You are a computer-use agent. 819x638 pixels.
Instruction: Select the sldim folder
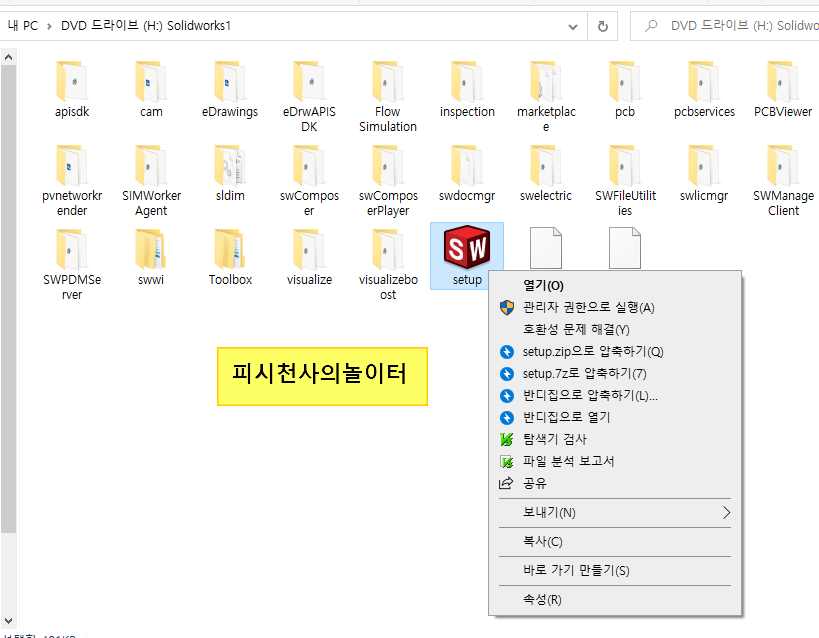[x=230, y=173]
